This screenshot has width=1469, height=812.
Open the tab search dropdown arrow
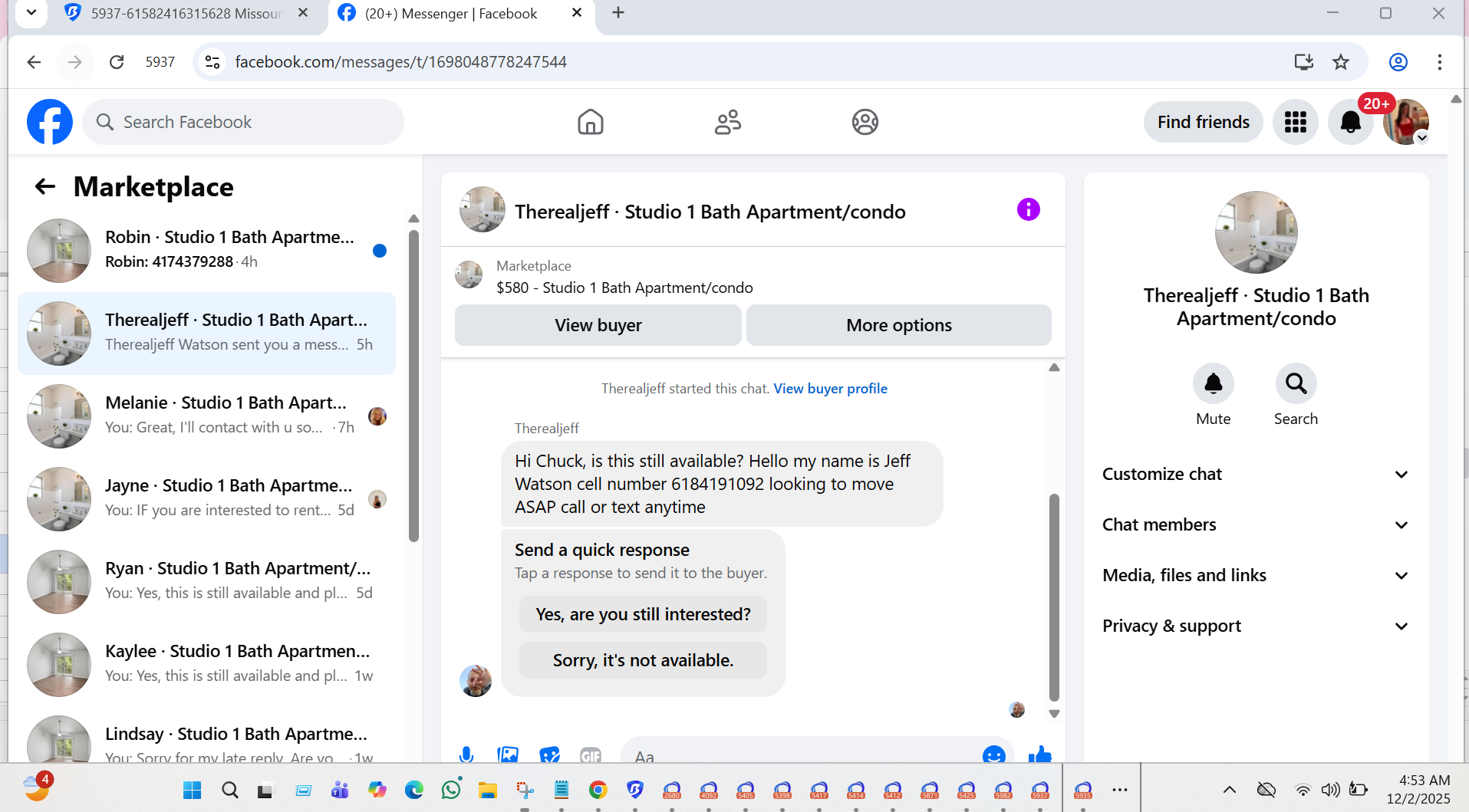click(31, 13)
